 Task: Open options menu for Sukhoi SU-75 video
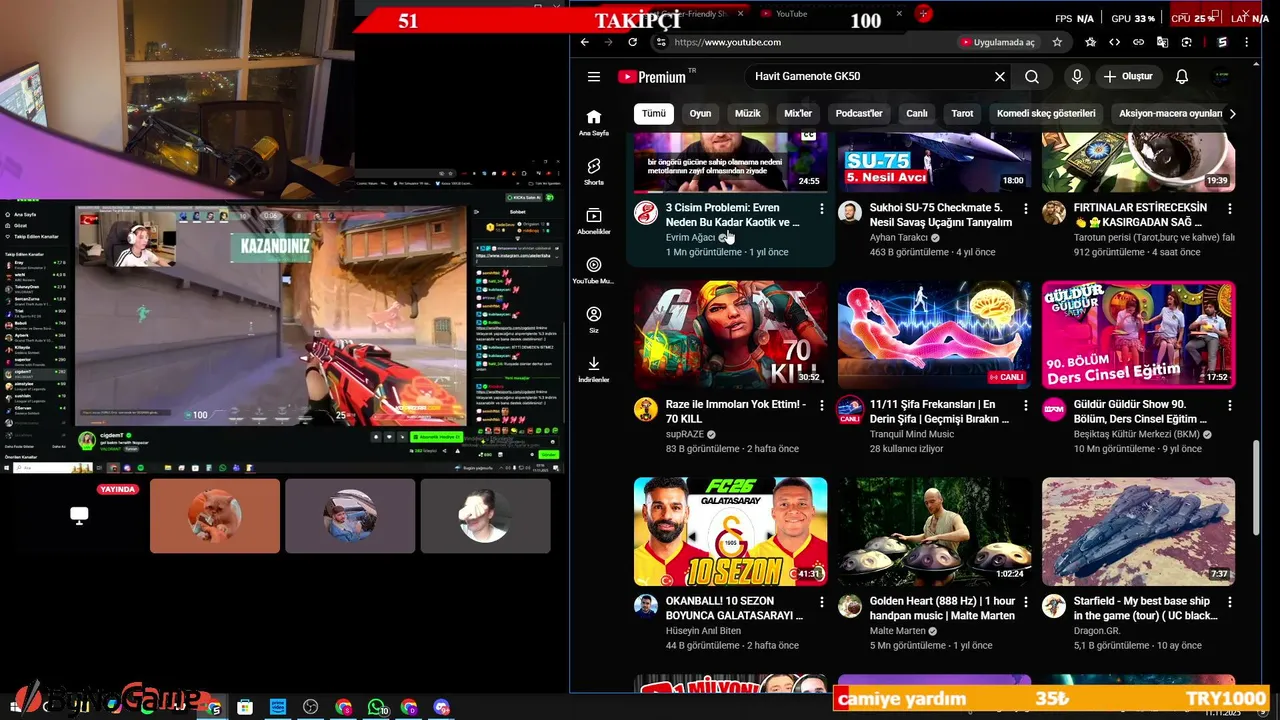(x=1026, y=209)
